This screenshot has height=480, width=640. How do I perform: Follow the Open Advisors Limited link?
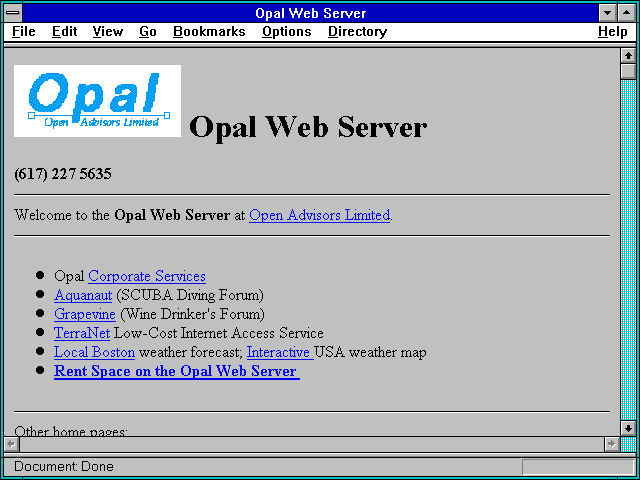click(319, 215)
